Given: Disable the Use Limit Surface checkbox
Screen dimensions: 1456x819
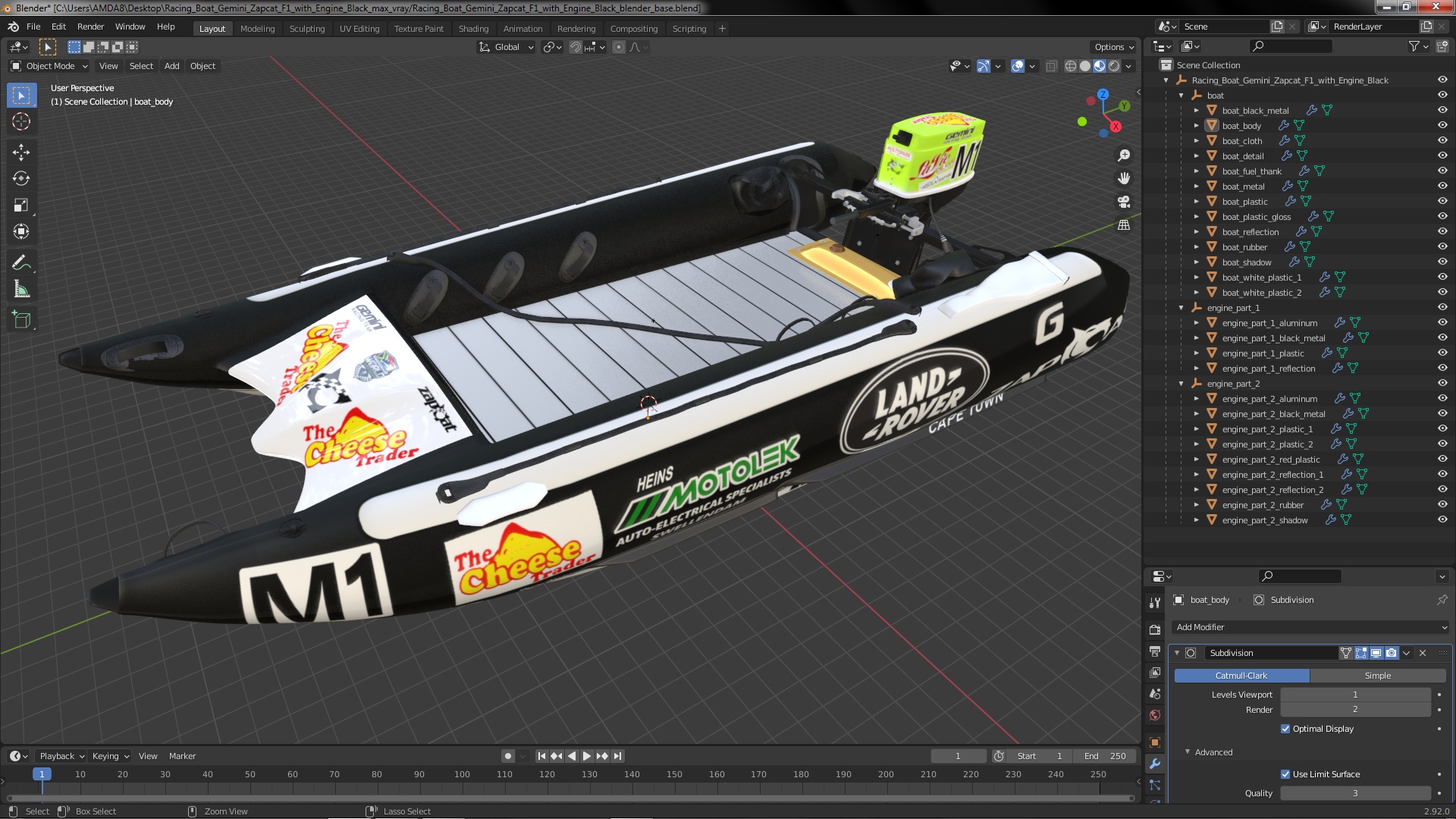Looking at the screenshot, I should 1285,774.
